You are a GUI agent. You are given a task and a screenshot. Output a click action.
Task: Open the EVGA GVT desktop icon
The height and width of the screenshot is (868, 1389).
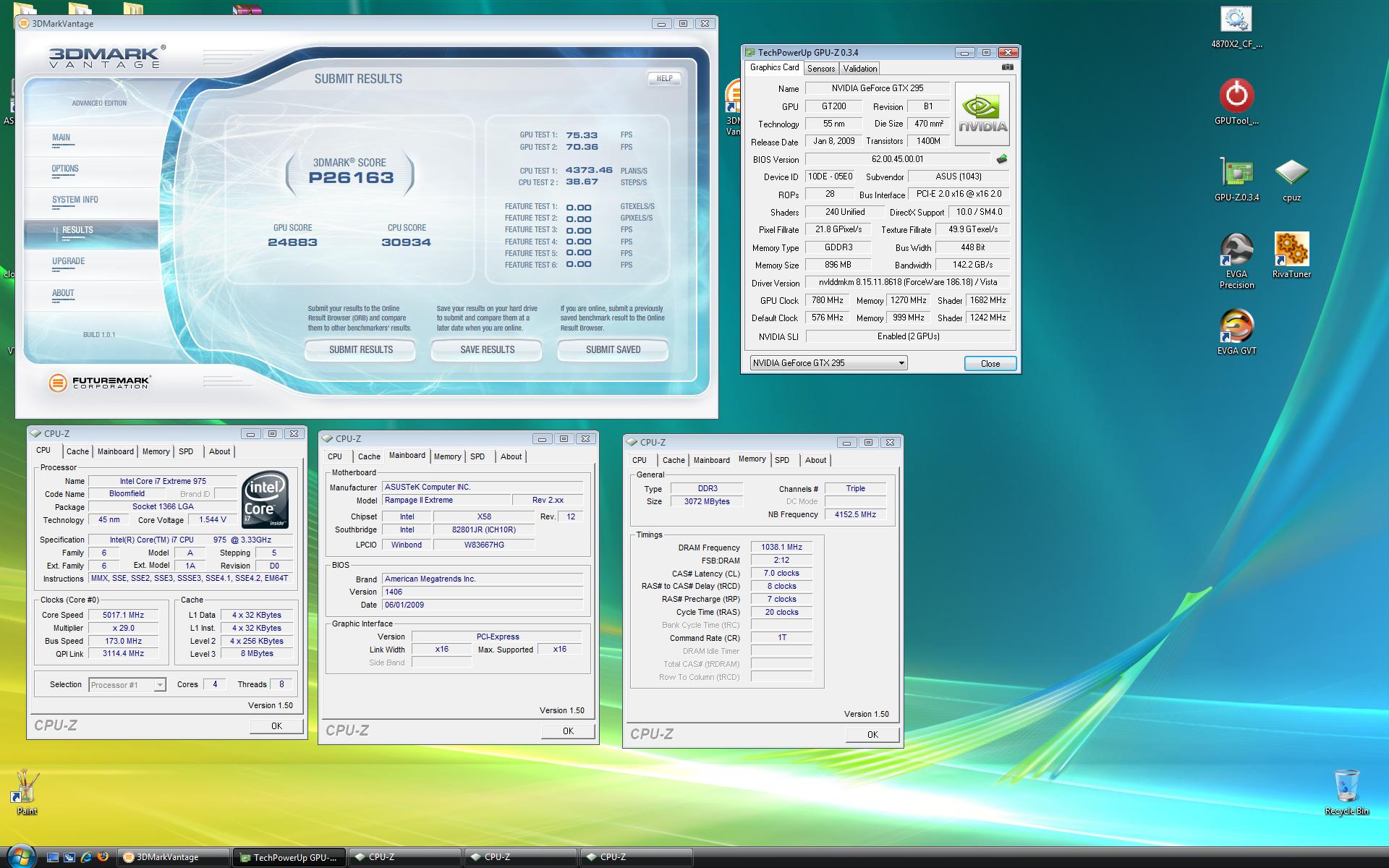tap(1236, 332)
